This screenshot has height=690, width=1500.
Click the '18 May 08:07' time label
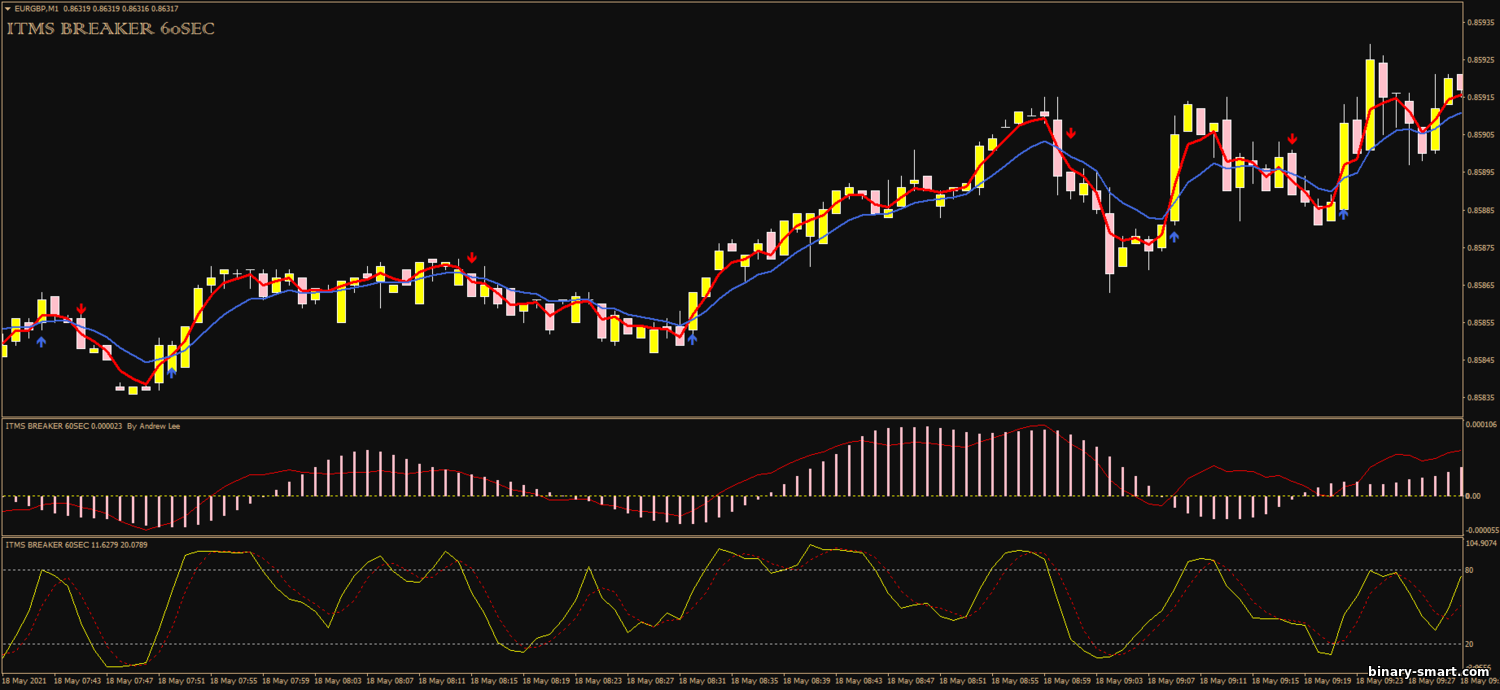pyautogui.click(x=390, y=680)
